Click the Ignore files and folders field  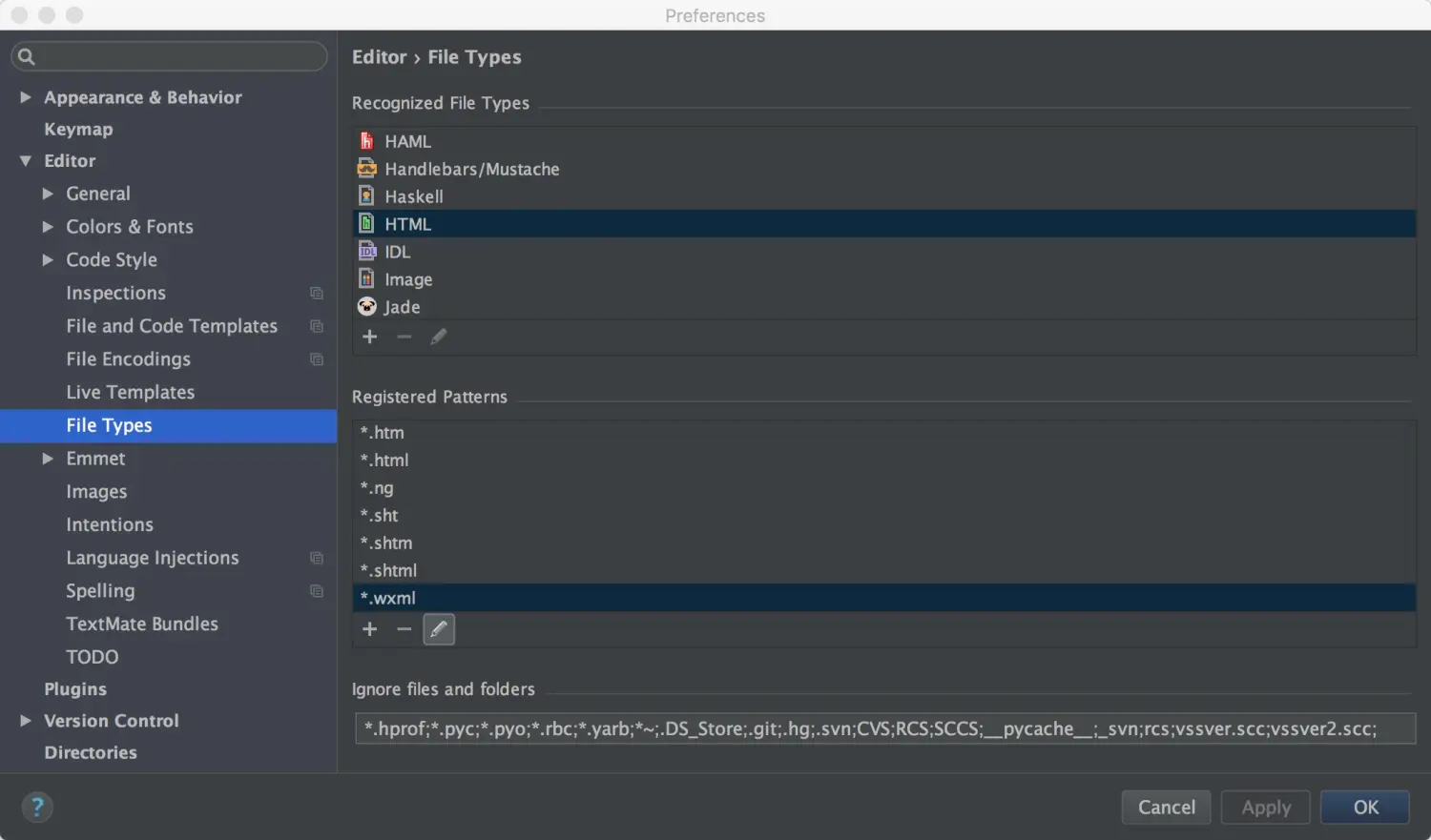point(885,728)
